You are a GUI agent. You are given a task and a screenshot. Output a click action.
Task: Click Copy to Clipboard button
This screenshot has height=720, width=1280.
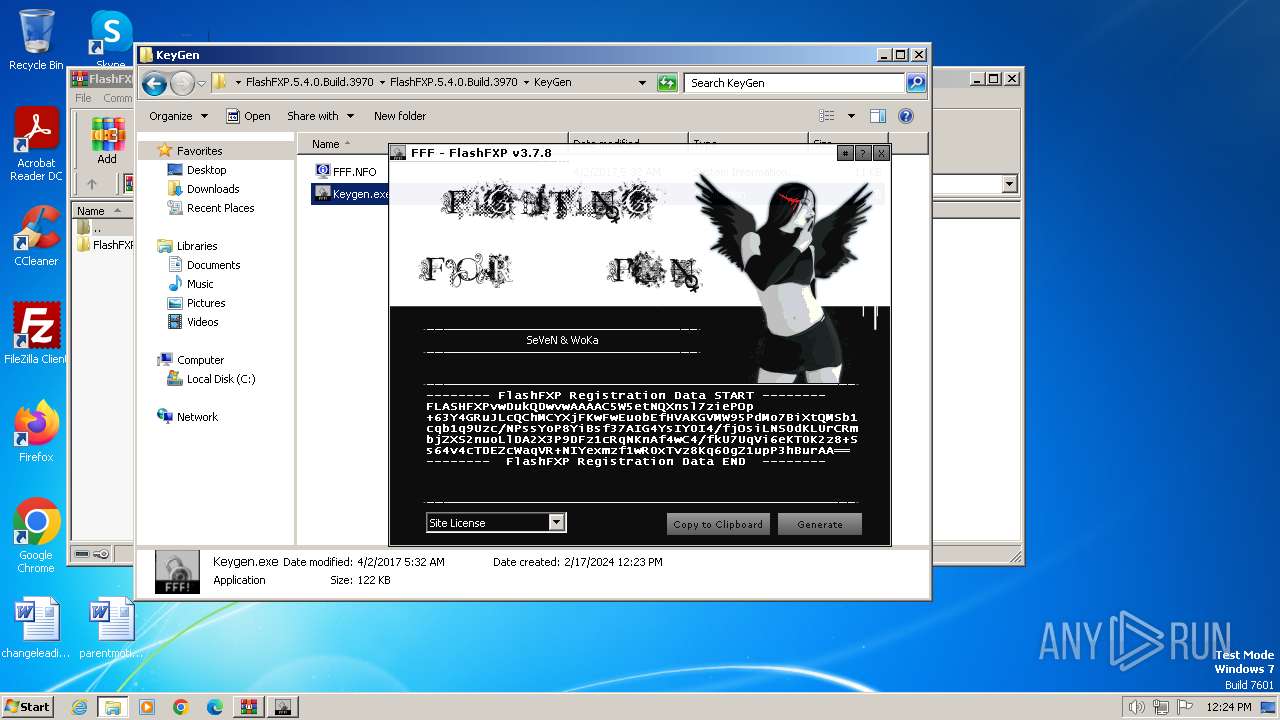tap(718, 524)
